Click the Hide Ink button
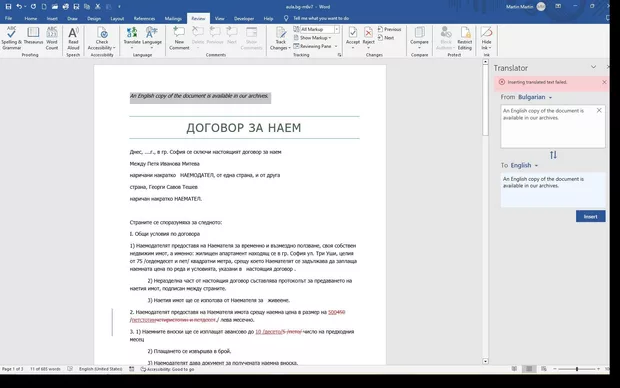The image size is (620, 388). pos(486,38)
